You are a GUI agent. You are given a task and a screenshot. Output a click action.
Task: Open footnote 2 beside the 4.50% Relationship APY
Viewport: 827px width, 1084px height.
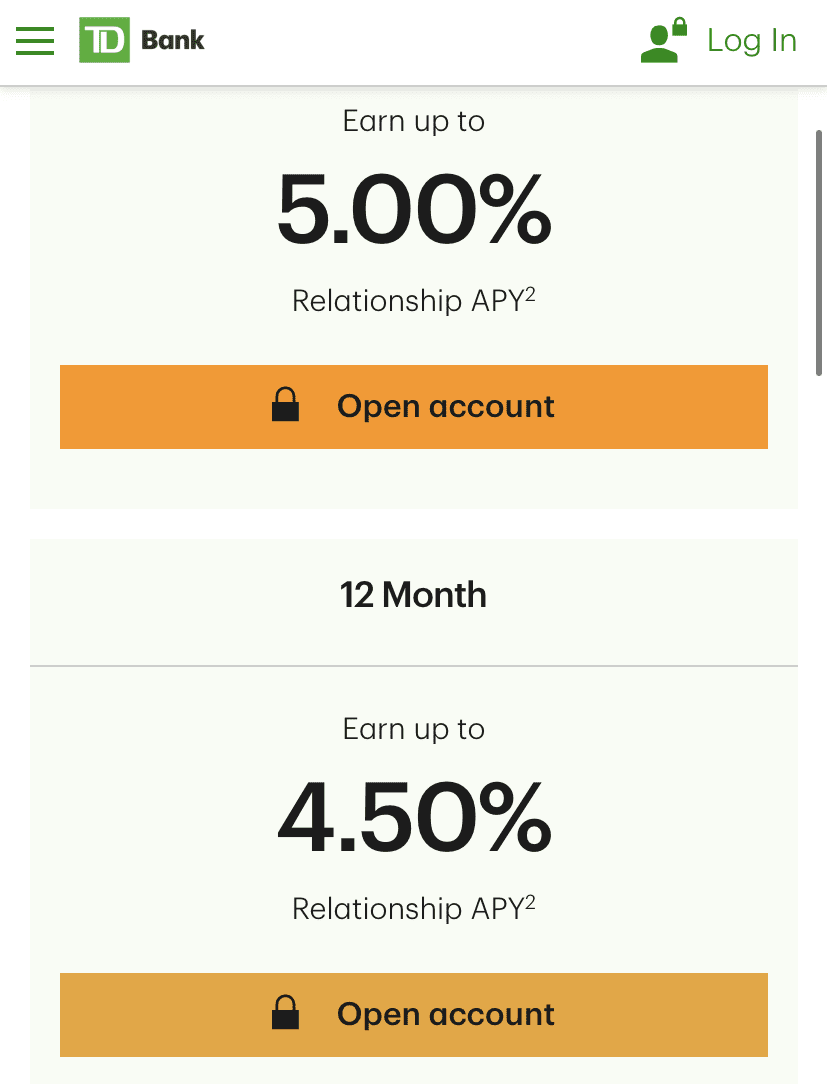click(530, 901)
